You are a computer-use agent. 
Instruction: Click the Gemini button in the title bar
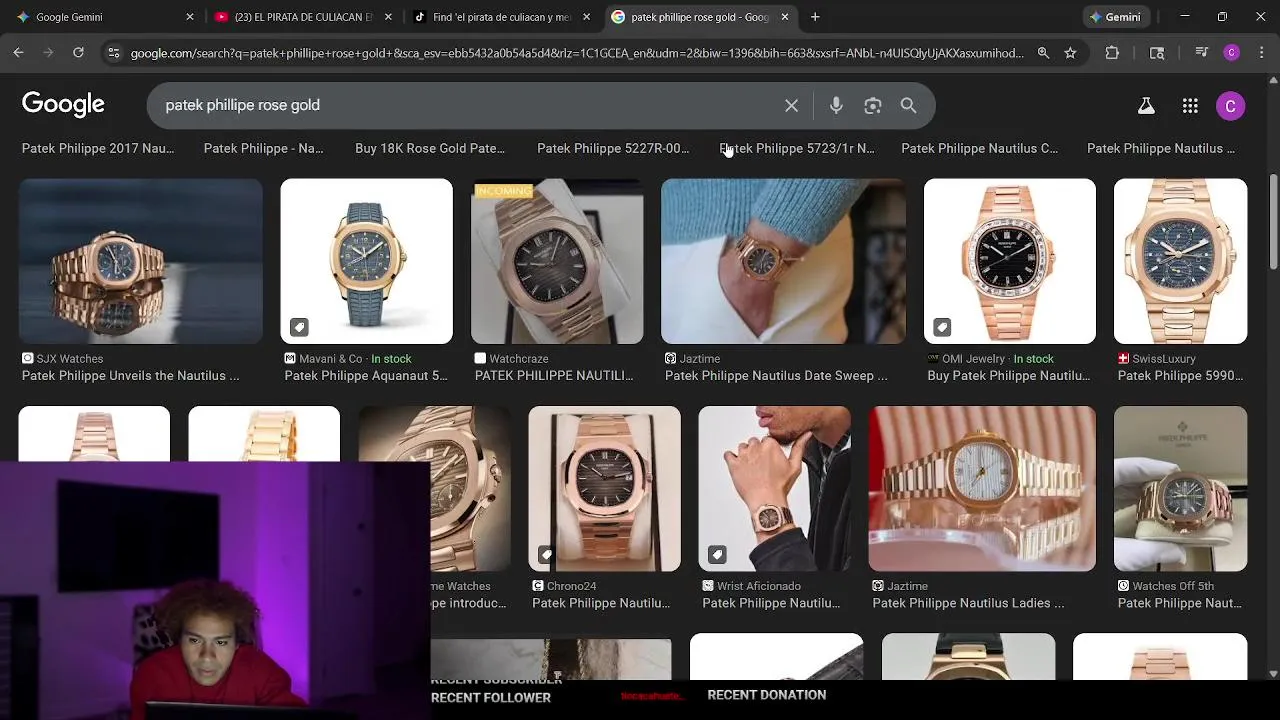tap(1115, 17)
